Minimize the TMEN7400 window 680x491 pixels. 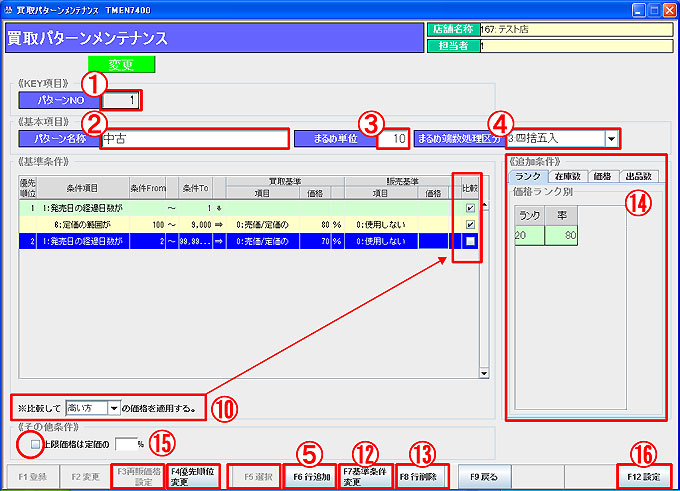click(x=638, y=10)
